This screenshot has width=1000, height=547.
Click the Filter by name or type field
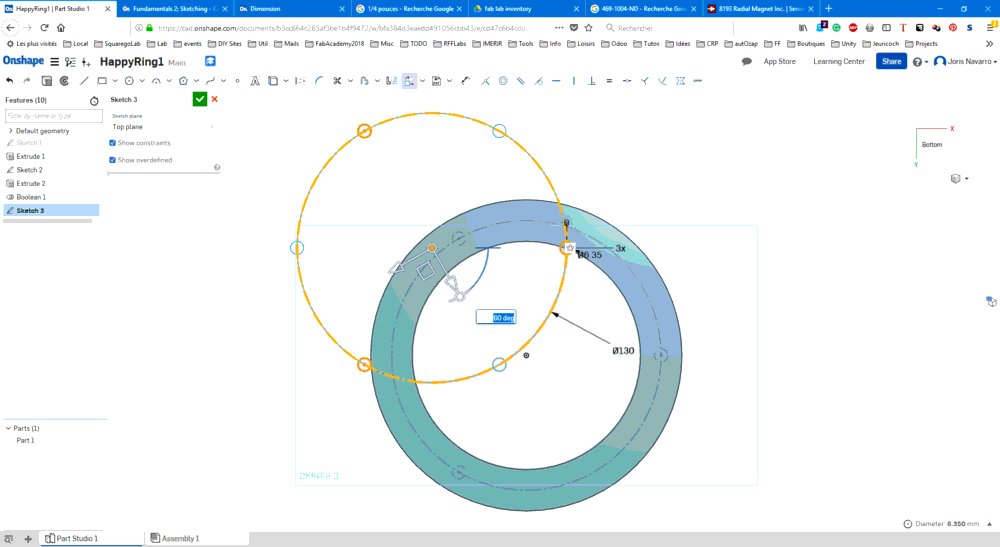click(x=54, y=116)
